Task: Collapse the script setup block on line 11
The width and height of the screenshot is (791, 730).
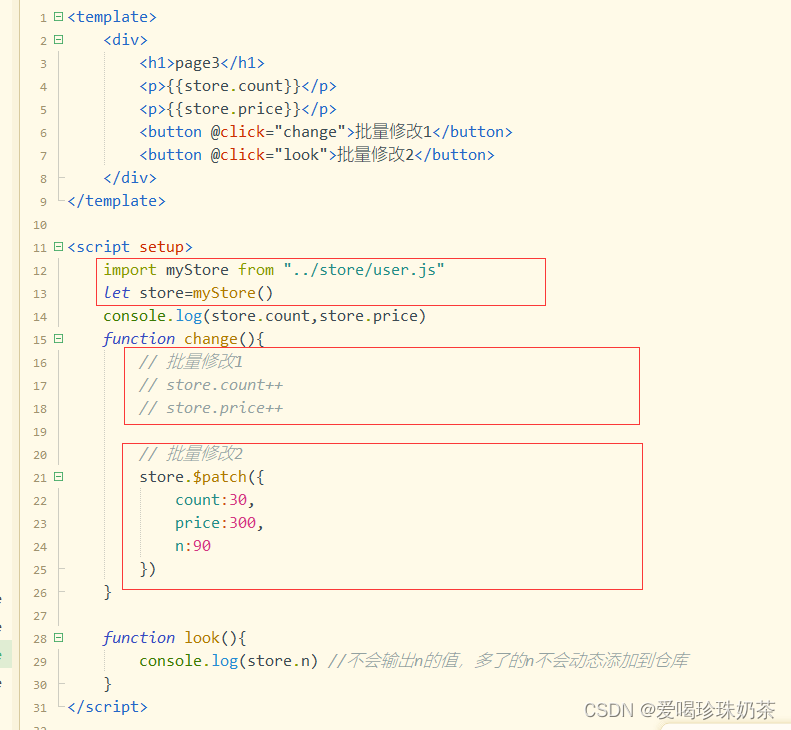Action: coord(59,247)
